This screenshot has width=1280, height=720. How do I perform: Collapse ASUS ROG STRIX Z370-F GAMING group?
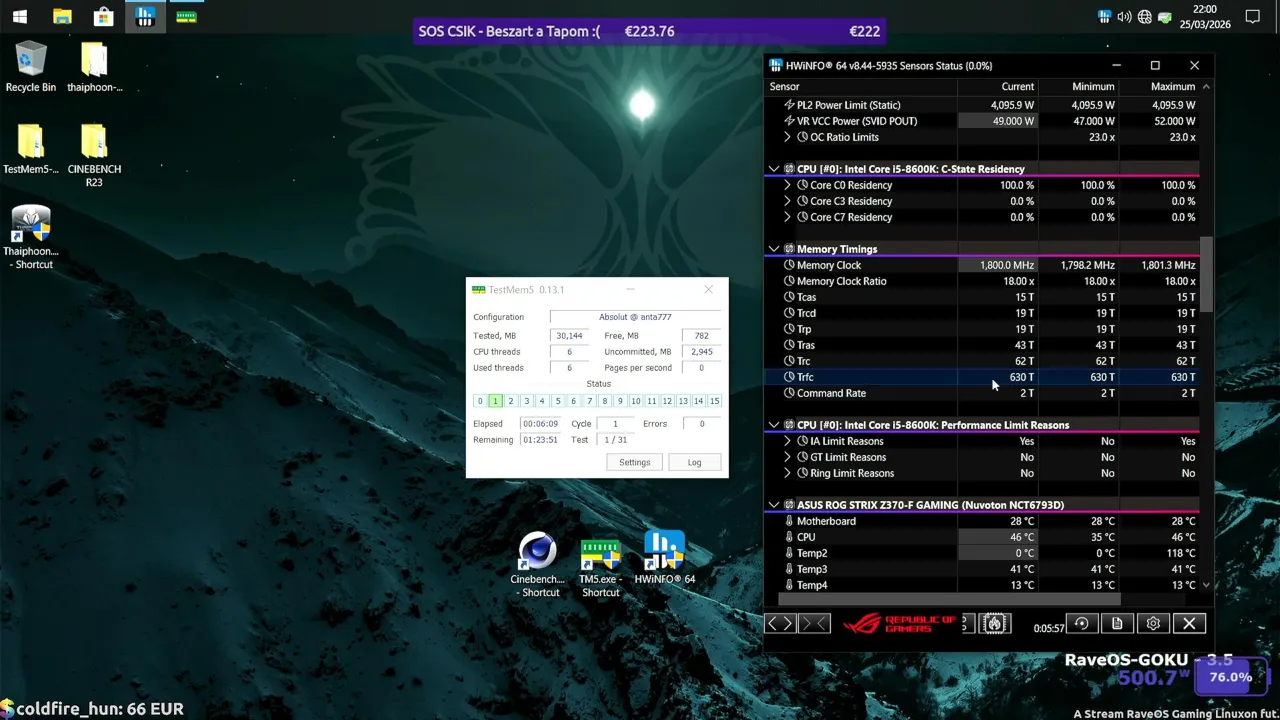773,505
